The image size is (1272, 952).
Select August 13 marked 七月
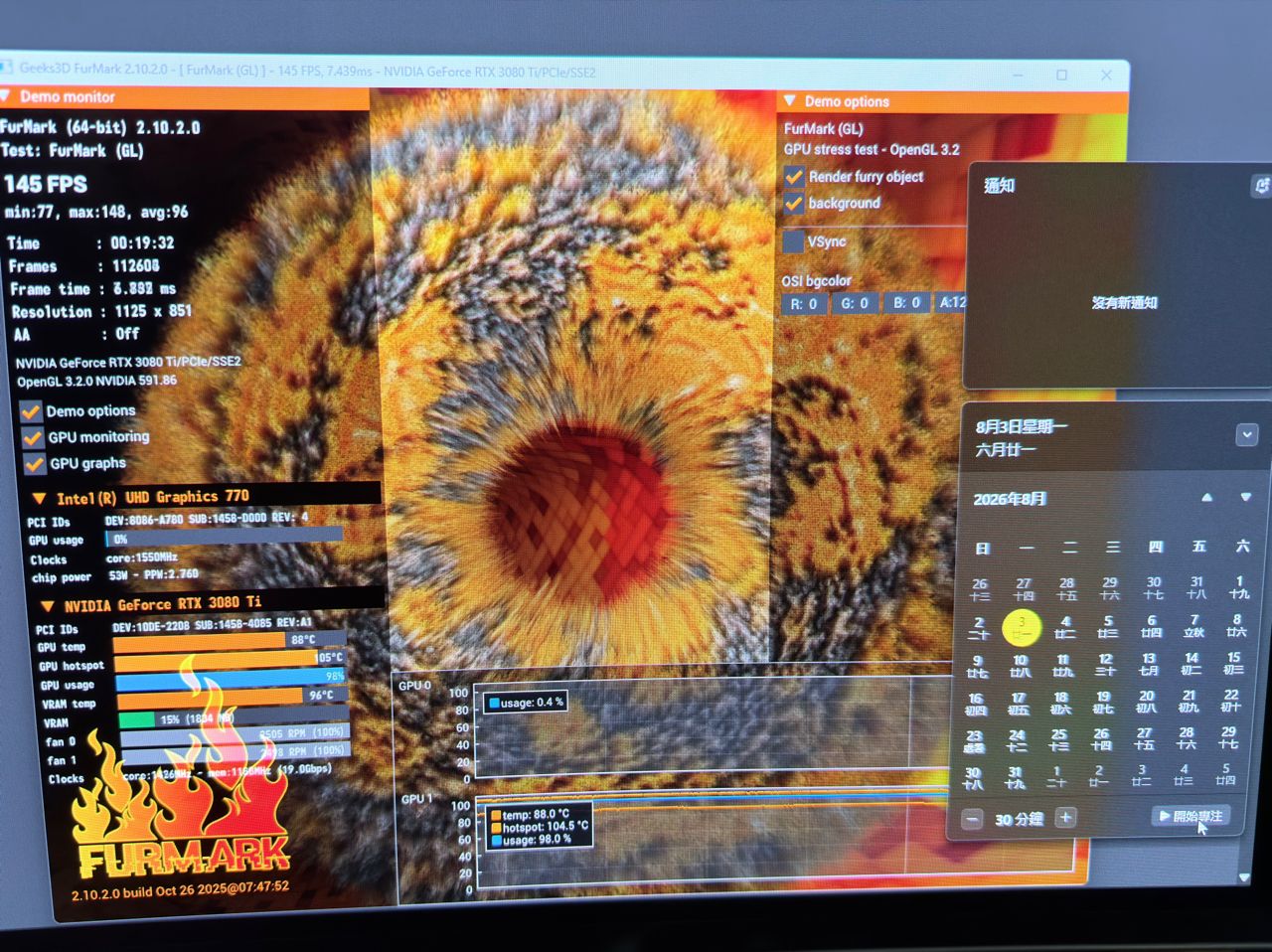[x=1149, y=664]
